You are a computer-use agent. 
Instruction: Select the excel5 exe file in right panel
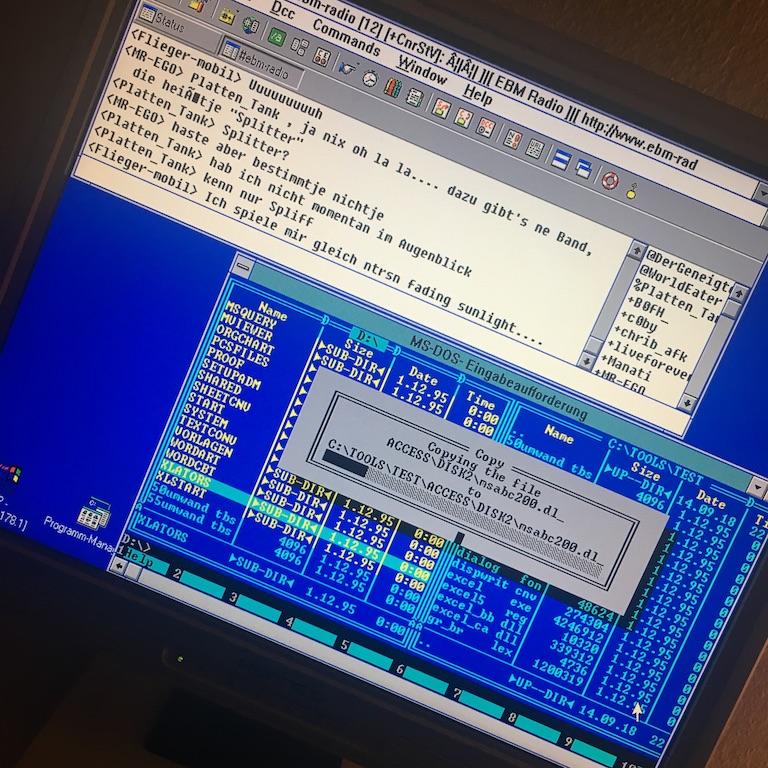click(x=484, y=603)
